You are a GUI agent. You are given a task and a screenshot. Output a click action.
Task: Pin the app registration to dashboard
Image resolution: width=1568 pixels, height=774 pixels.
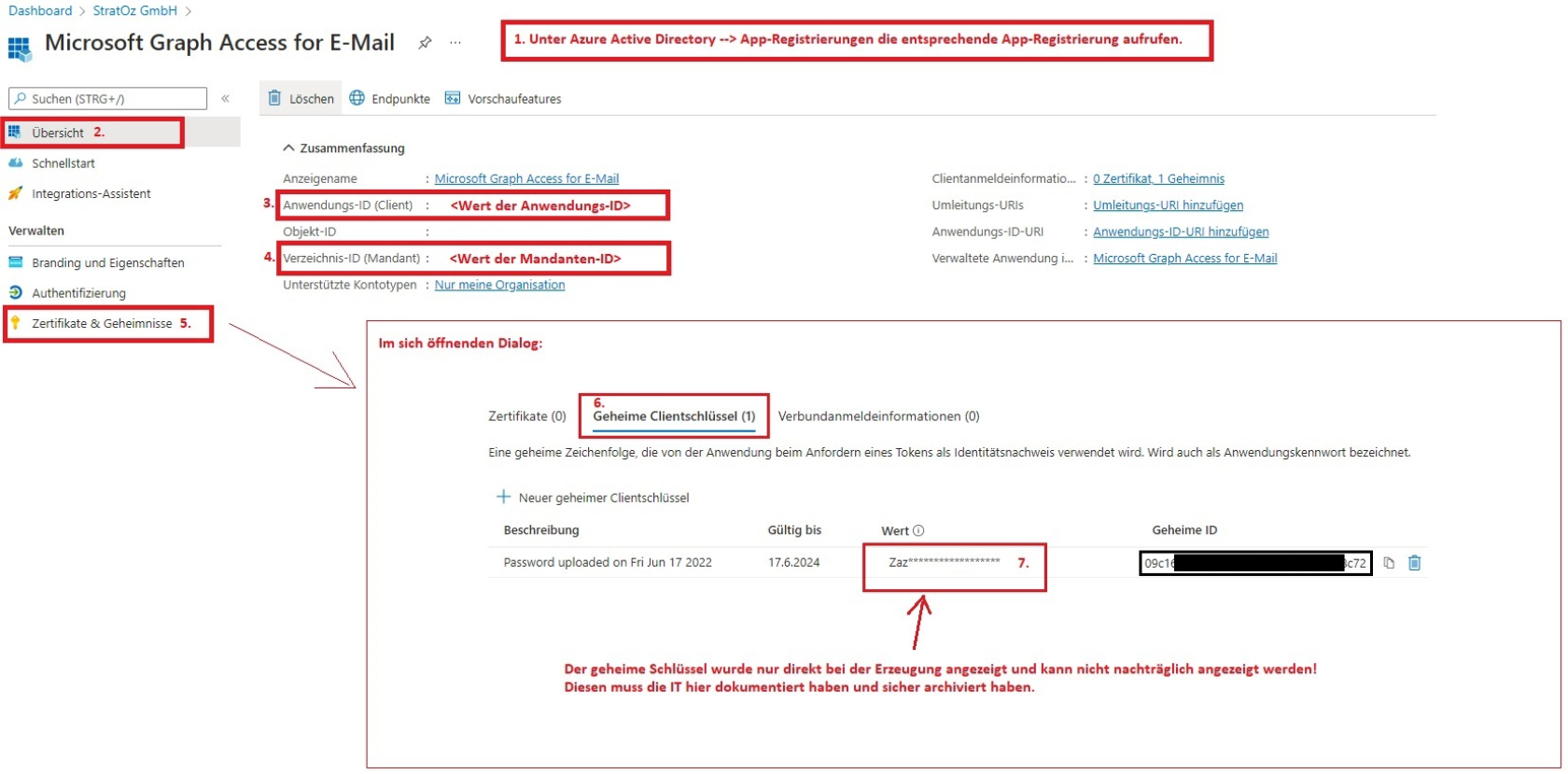click(425, 43)
